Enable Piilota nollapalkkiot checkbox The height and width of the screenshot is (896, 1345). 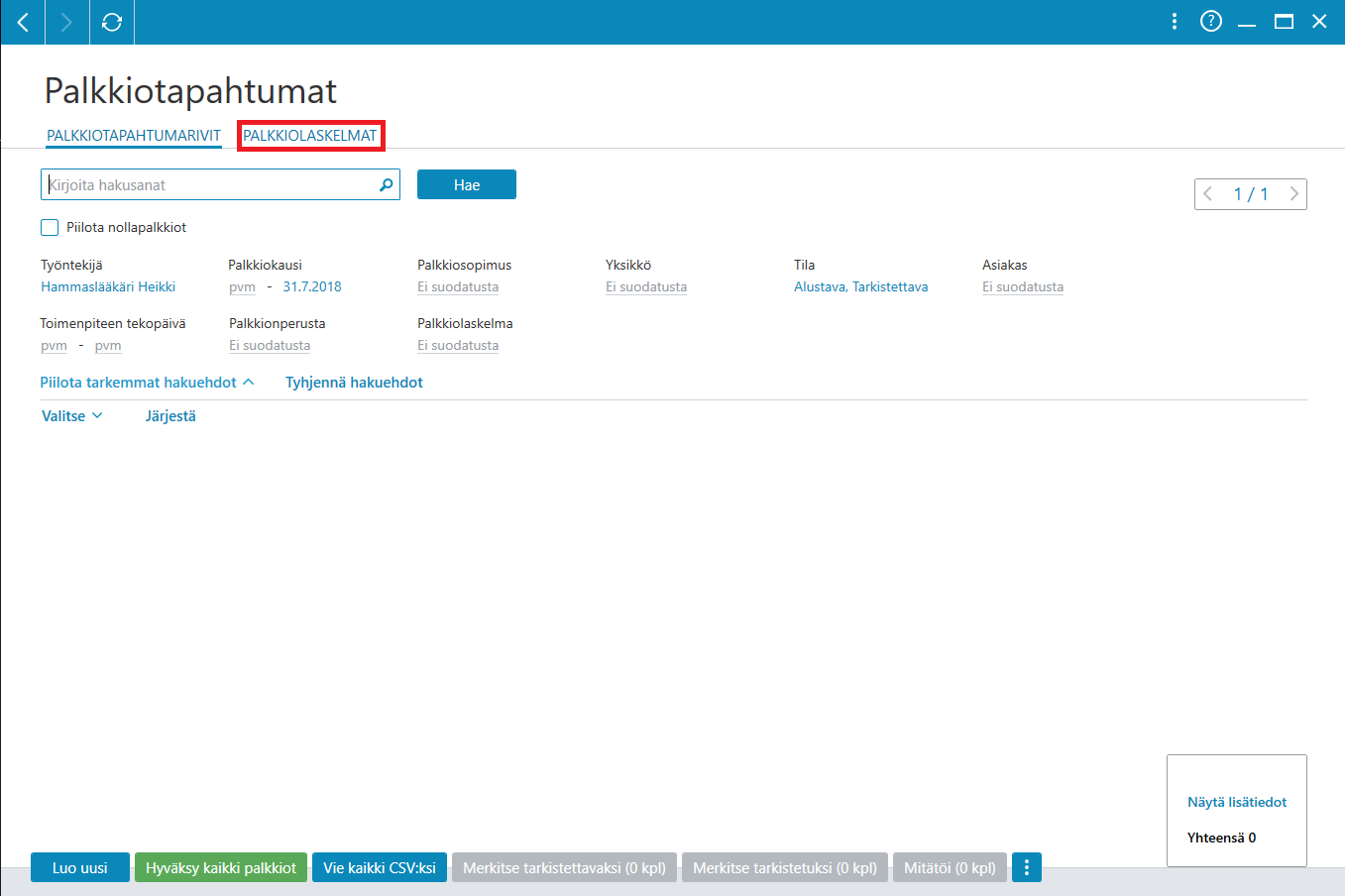point(50,227)
